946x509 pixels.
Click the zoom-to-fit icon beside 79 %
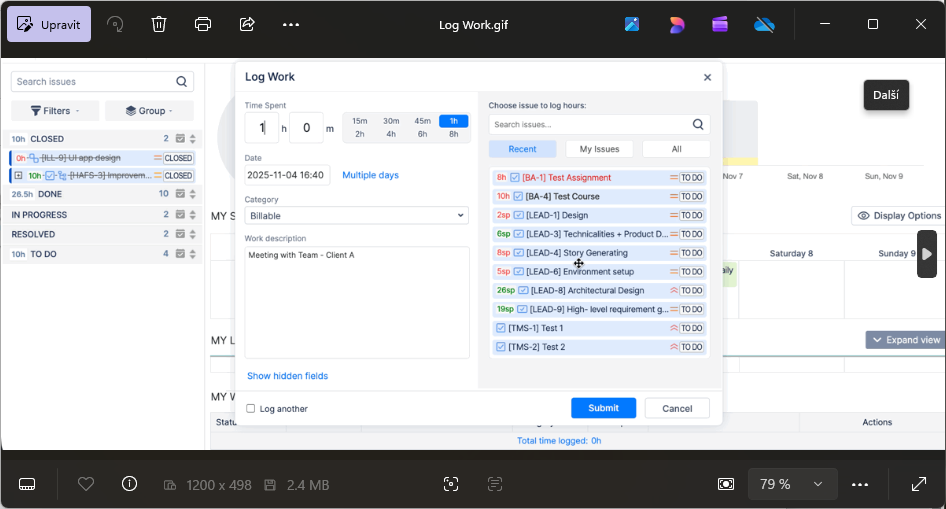point(726,484)
